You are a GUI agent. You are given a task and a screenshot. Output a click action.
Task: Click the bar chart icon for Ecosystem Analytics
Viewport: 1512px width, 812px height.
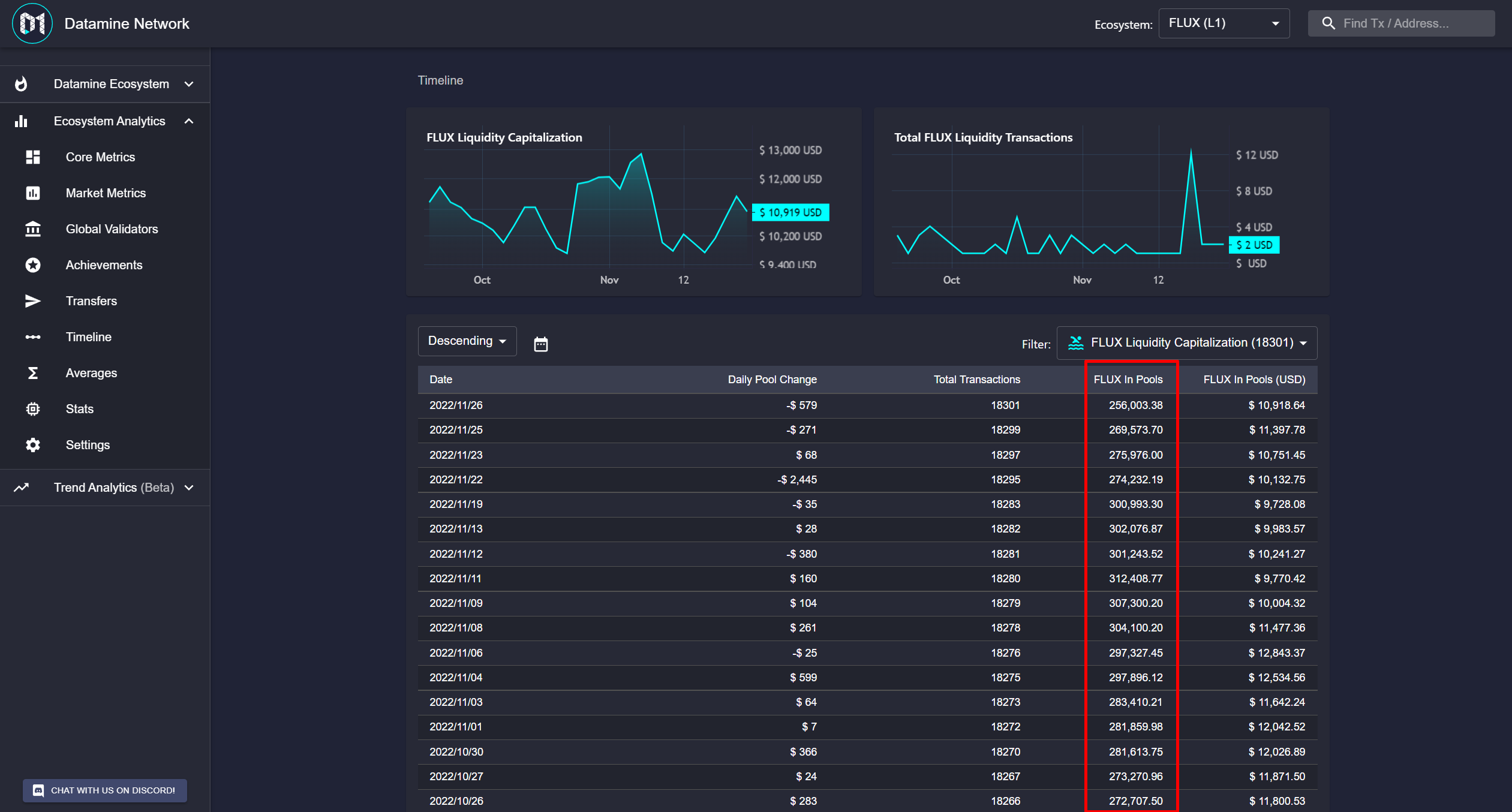[21, 121]
